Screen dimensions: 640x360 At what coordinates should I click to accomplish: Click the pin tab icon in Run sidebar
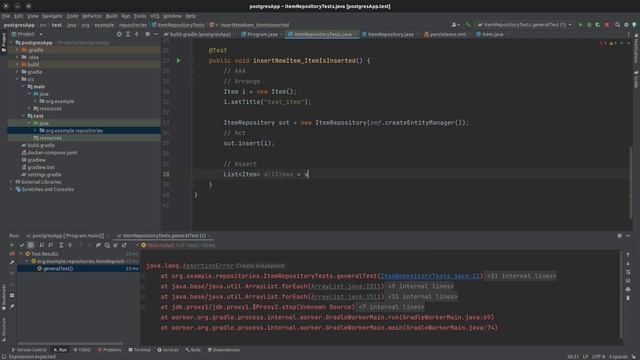click(x=12, y=306)
